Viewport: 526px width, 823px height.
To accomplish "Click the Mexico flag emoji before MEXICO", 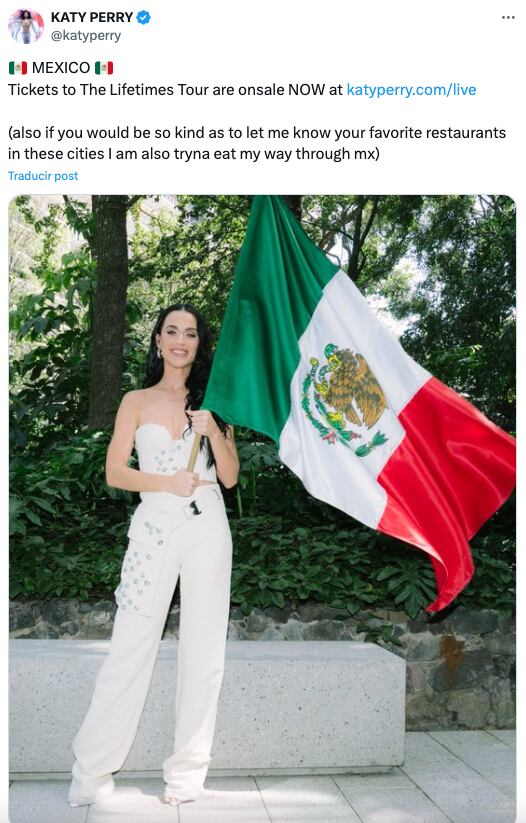I will click(18, 68).
